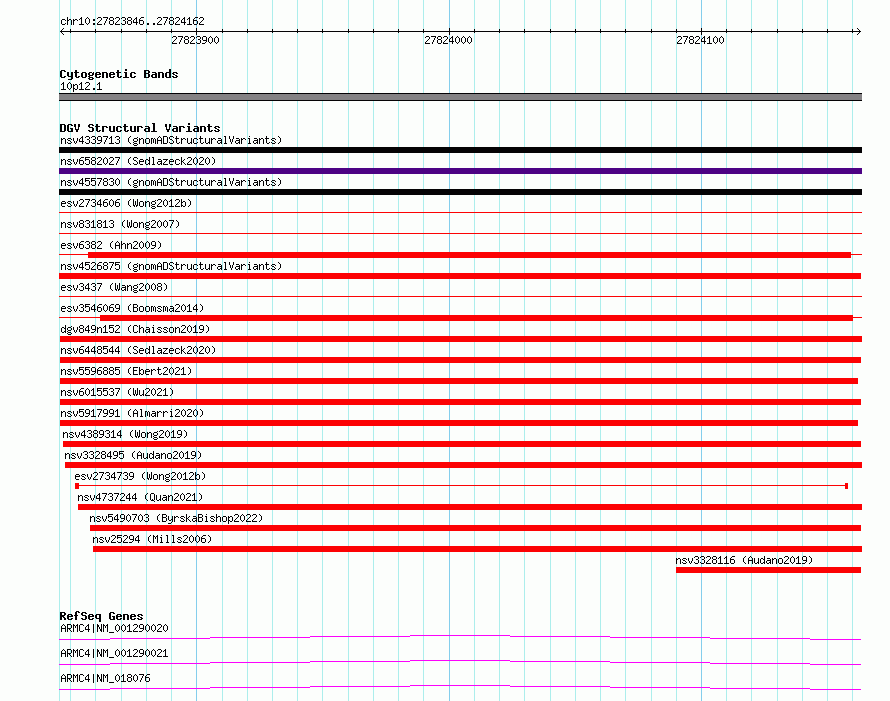This screenshot has width=890, height=701.
Task: Click the grey 10p12.1 cytogenetic band bar
Action: 460,97
